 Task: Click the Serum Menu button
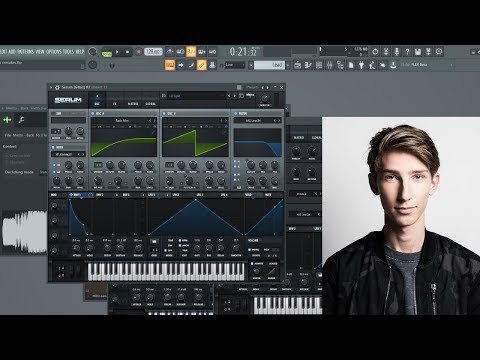(x=250, y=95)
